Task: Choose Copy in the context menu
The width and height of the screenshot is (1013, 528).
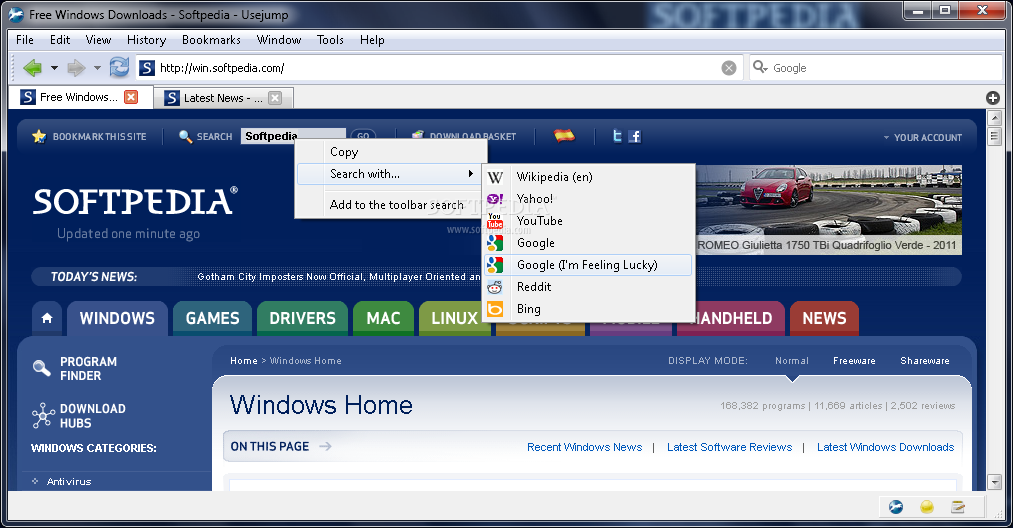Action: (390, 152)
